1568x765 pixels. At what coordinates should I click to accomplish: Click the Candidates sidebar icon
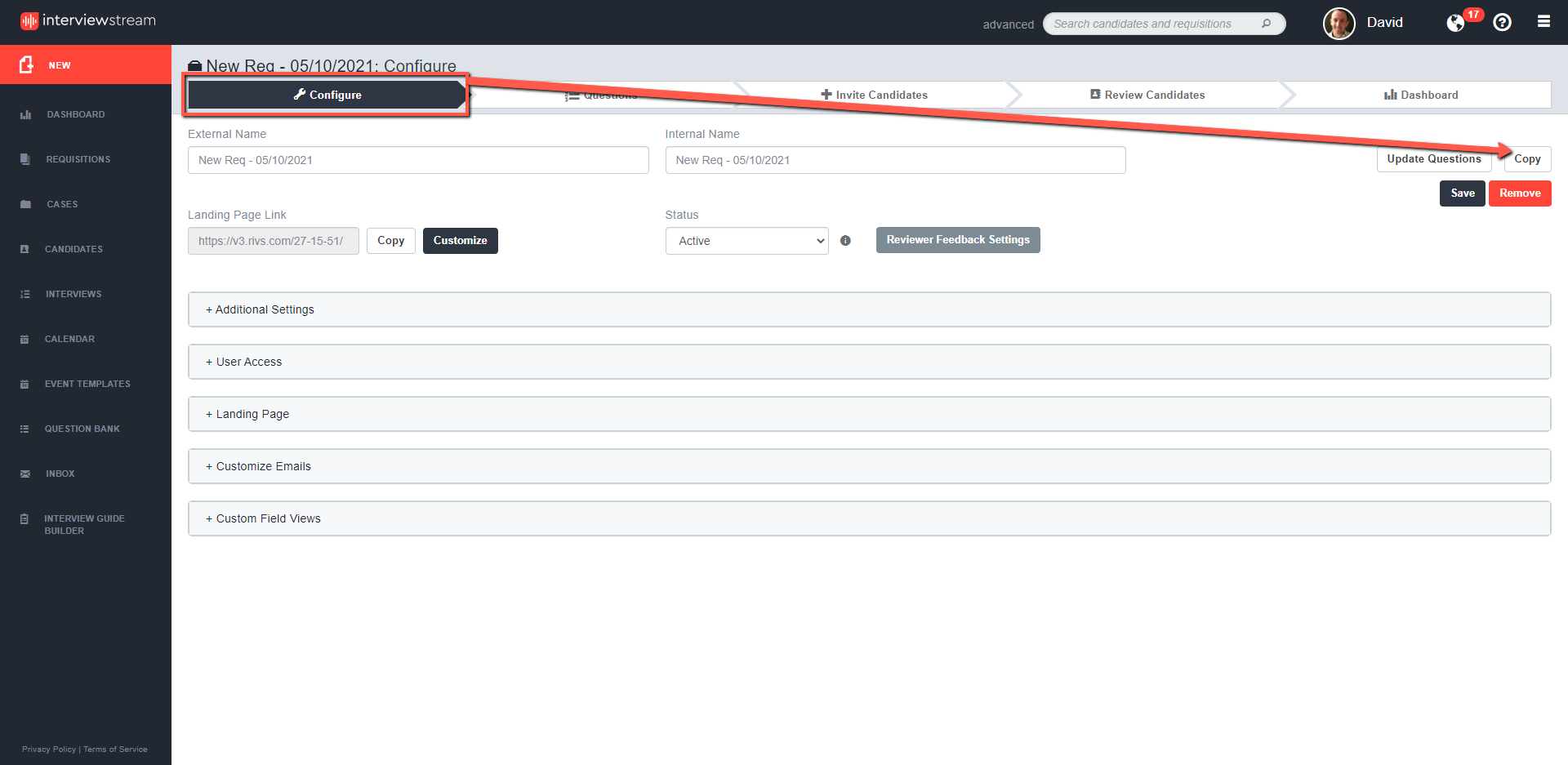click(x=24, y=249)
